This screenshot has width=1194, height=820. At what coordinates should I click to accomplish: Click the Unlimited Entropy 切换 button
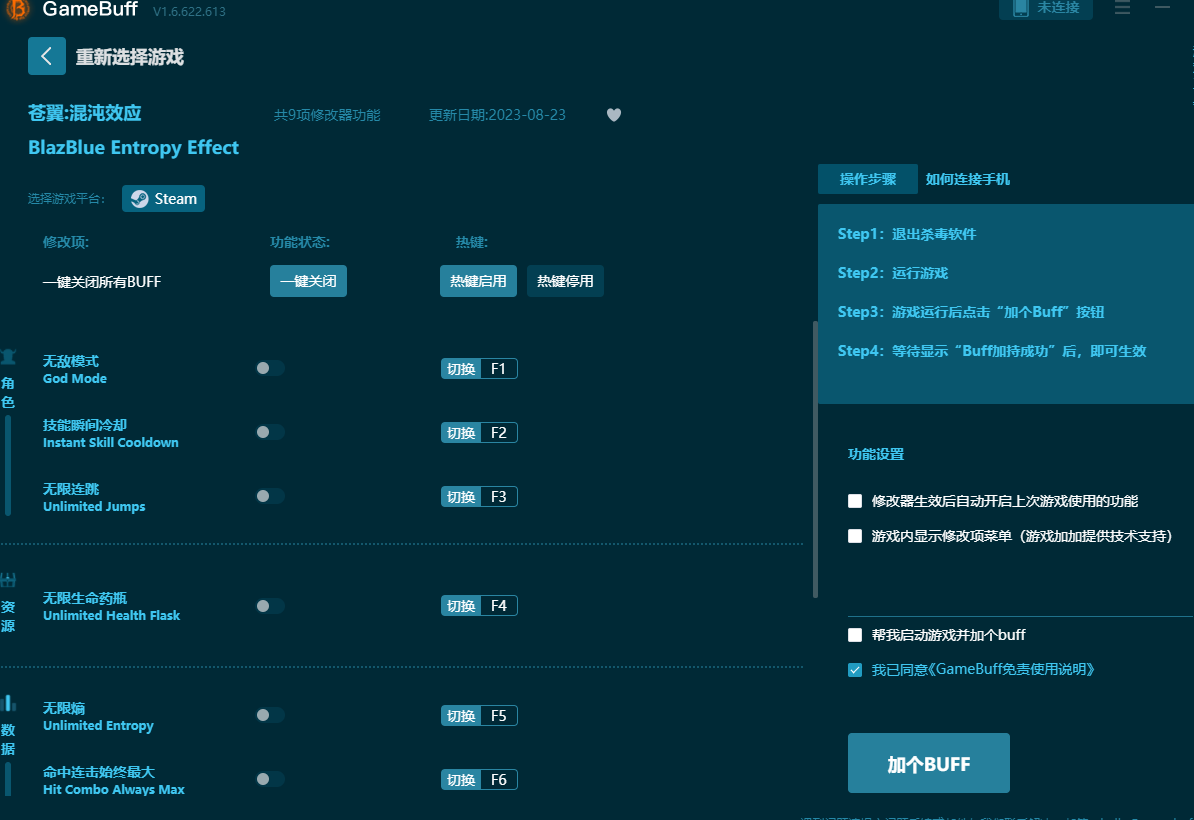[461, 716]
